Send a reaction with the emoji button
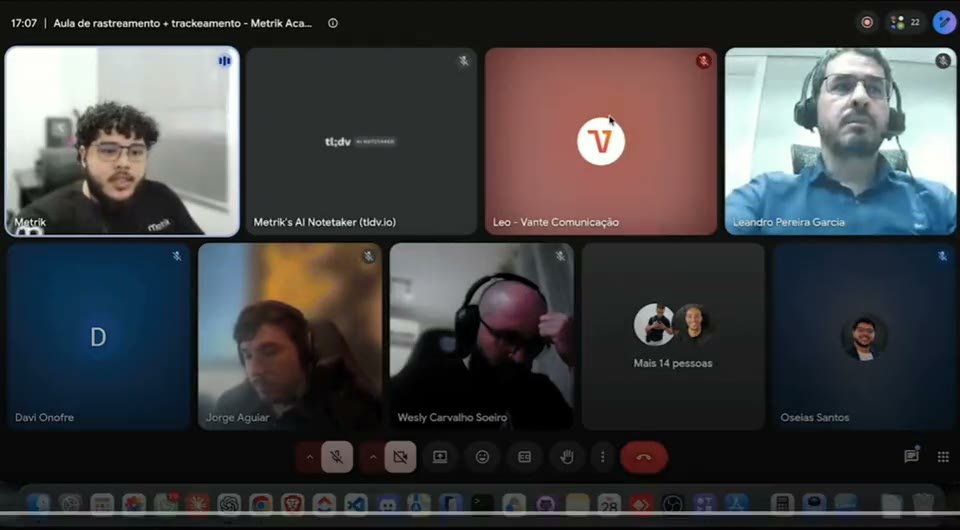The width and height of the screenshot is (960, 530). pos(482,457)
